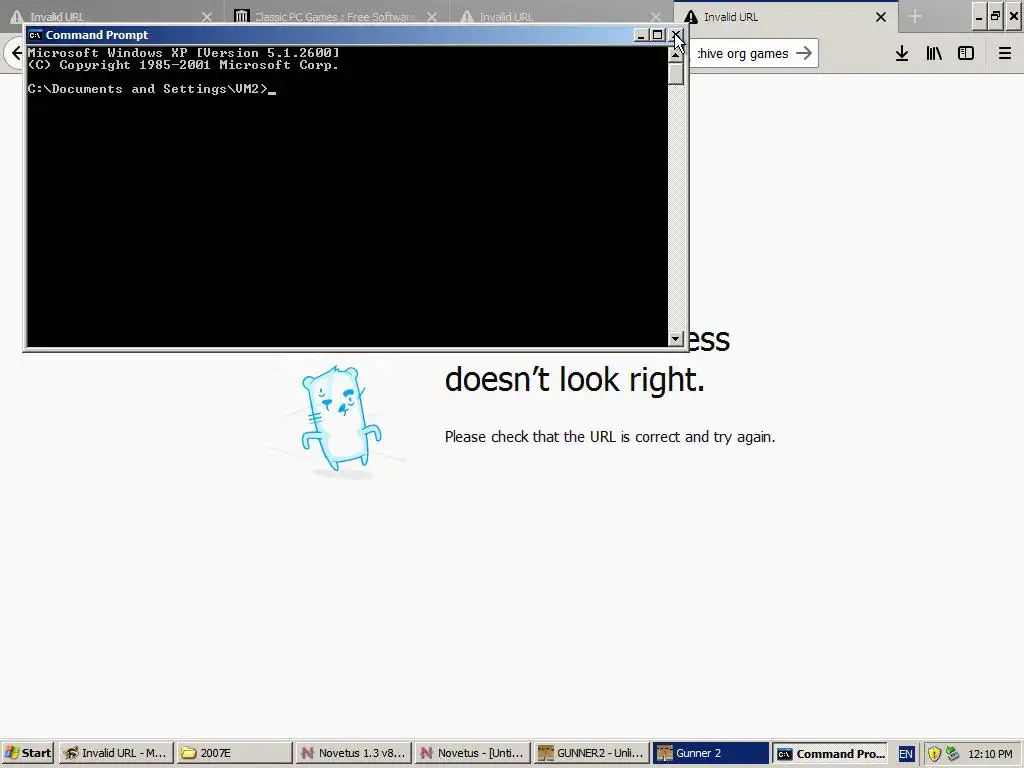Select the active Invalid URL tab

[x=784, y=17]
